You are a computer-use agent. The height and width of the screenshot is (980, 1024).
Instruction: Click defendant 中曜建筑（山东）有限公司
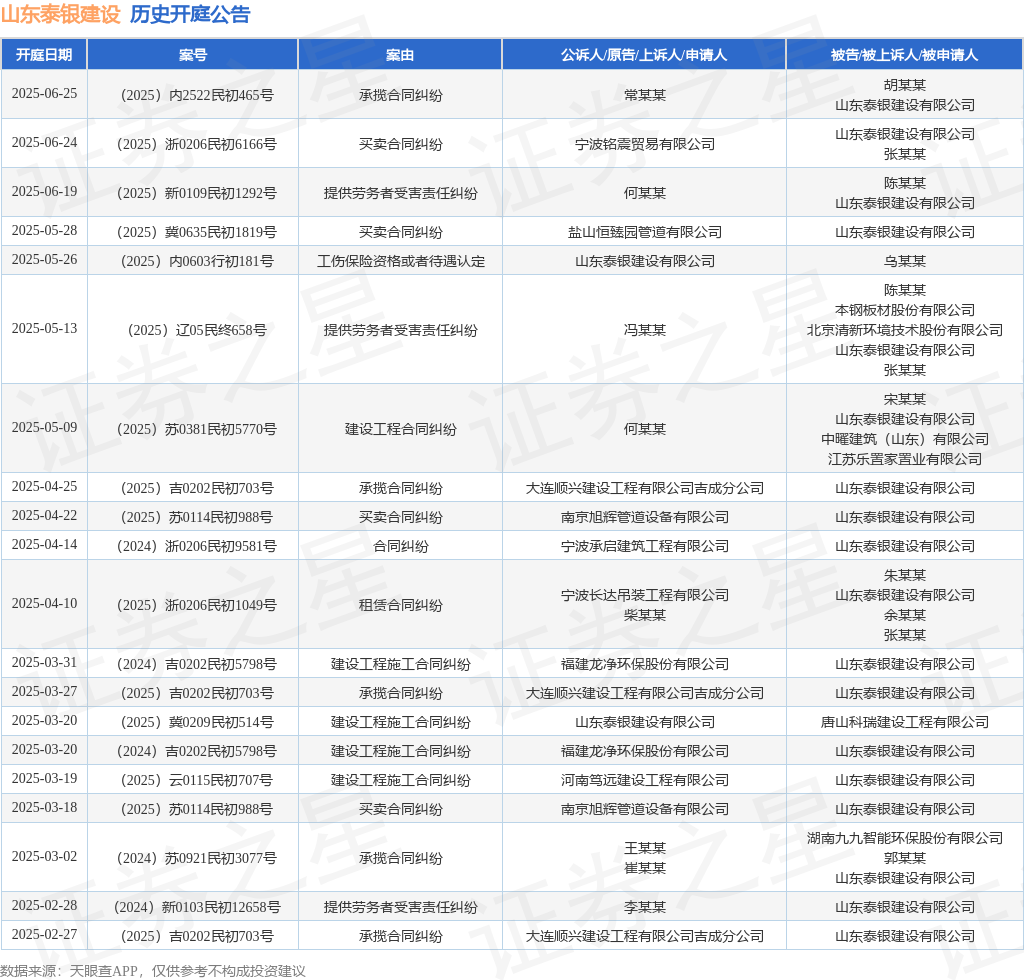pos(904,439)
